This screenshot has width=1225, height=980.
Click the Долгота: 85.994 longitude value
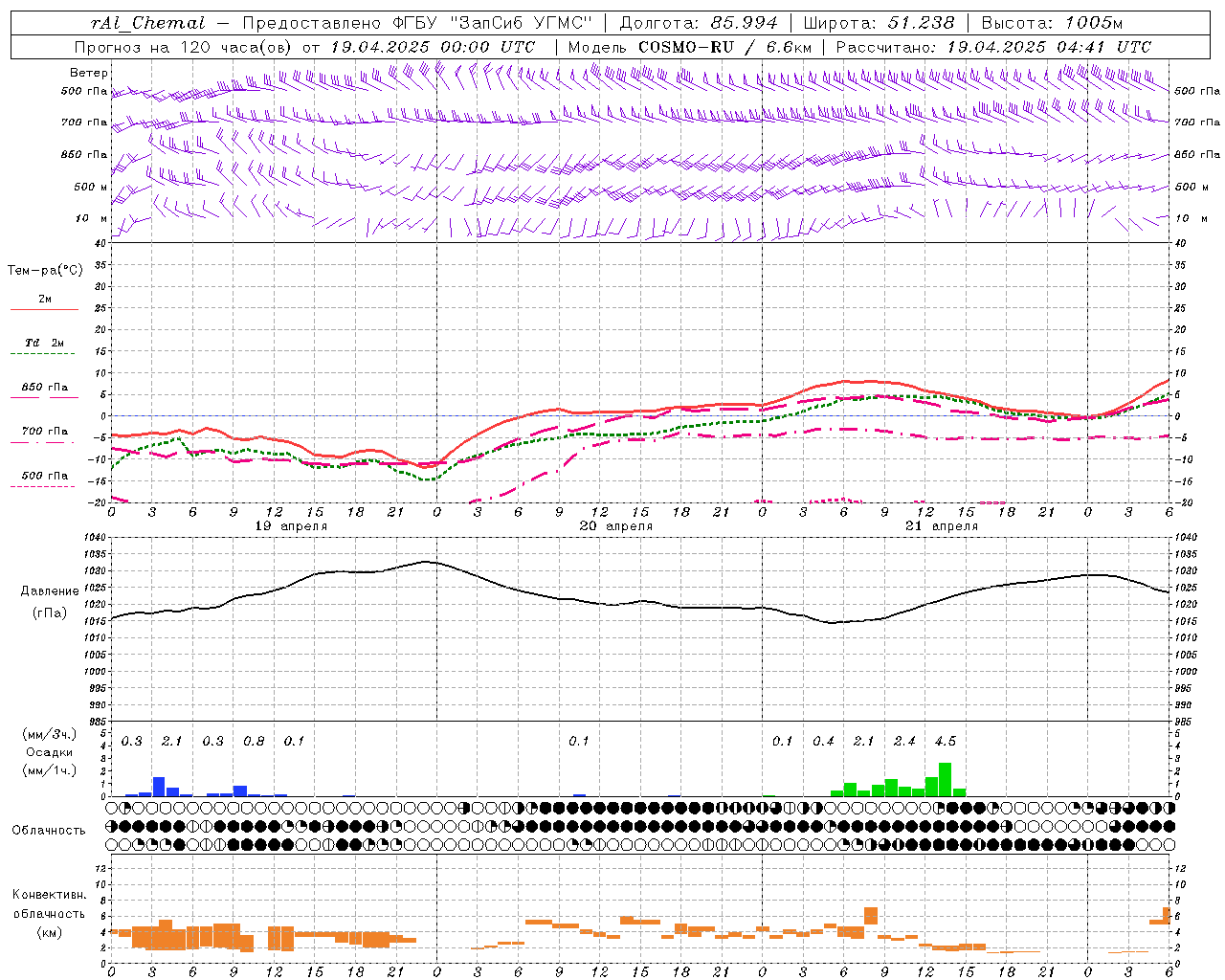(x=700, y=23)
